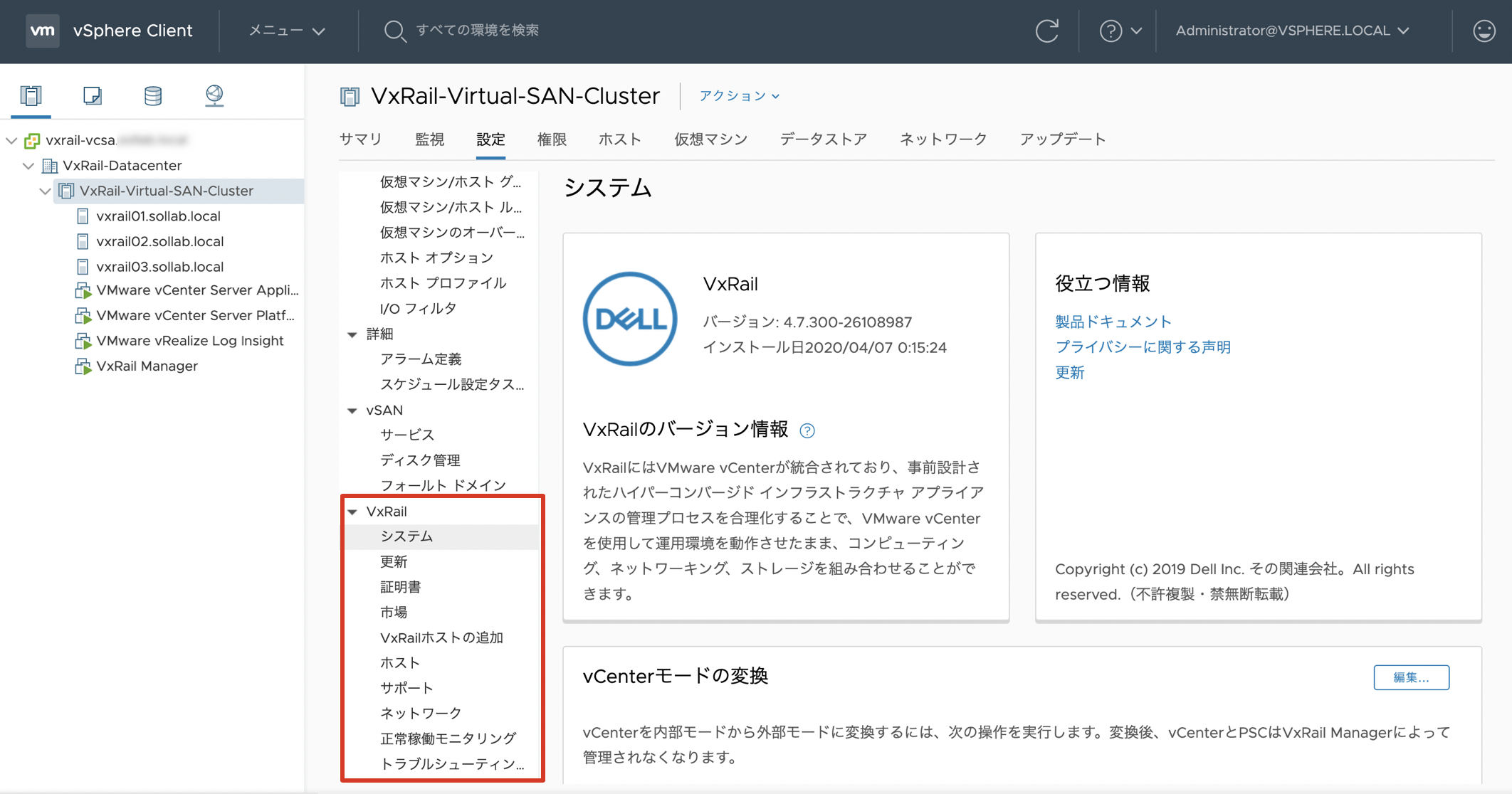Click the vxrail02.sollab.local host icon
This screenshot has width=1512, height=794.
[x=83, y=242]
